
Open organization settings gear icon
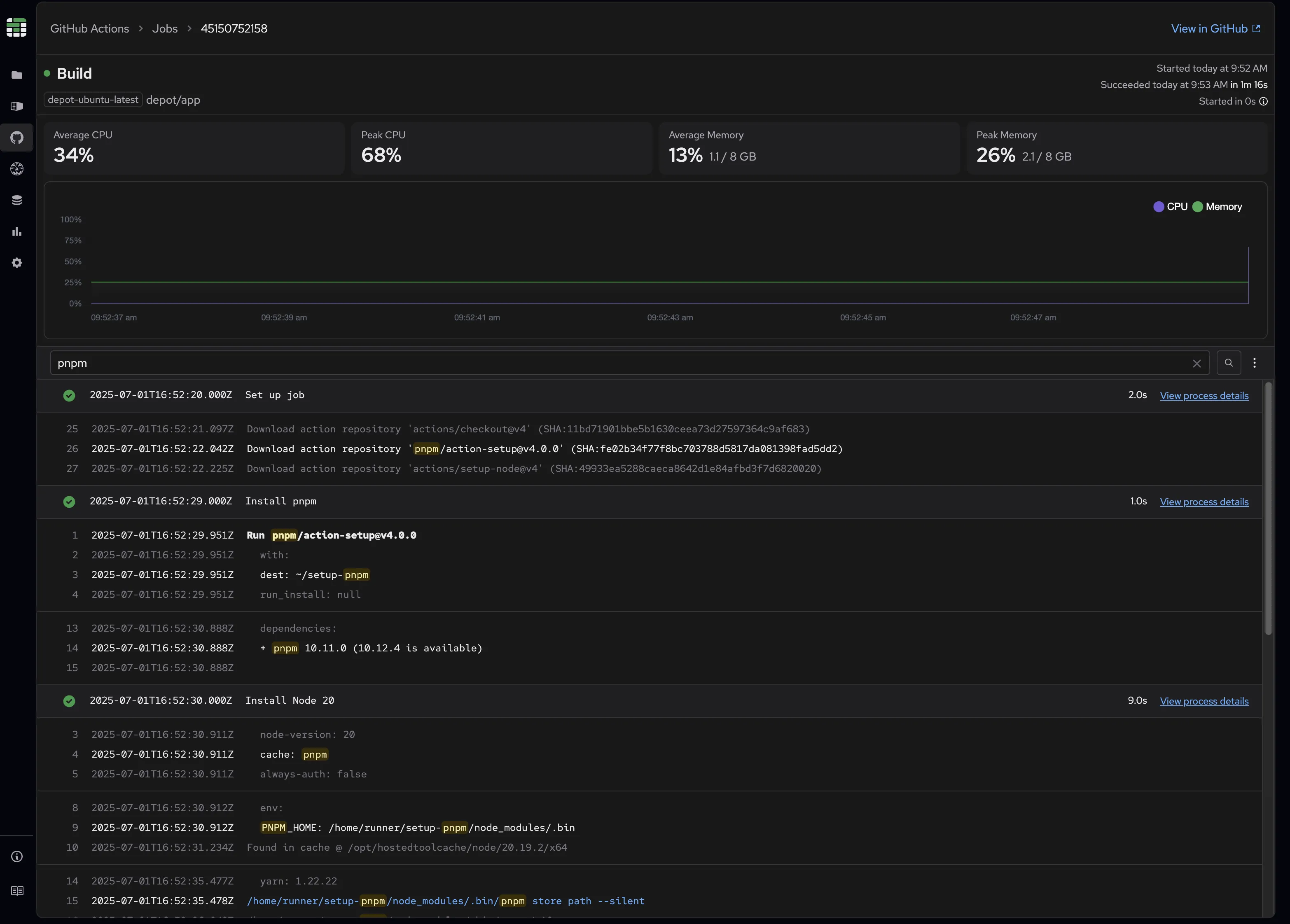[x=16, y=262]
